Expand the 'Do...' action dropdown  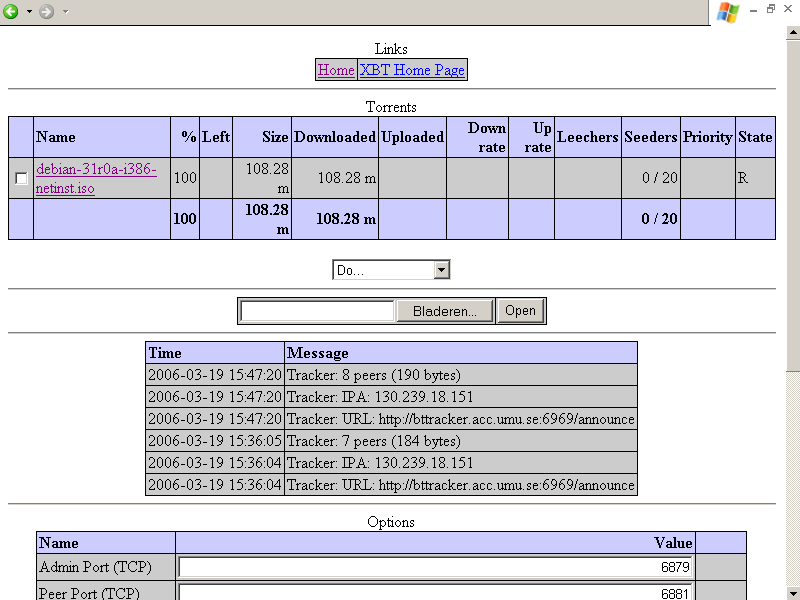point(441,270)
